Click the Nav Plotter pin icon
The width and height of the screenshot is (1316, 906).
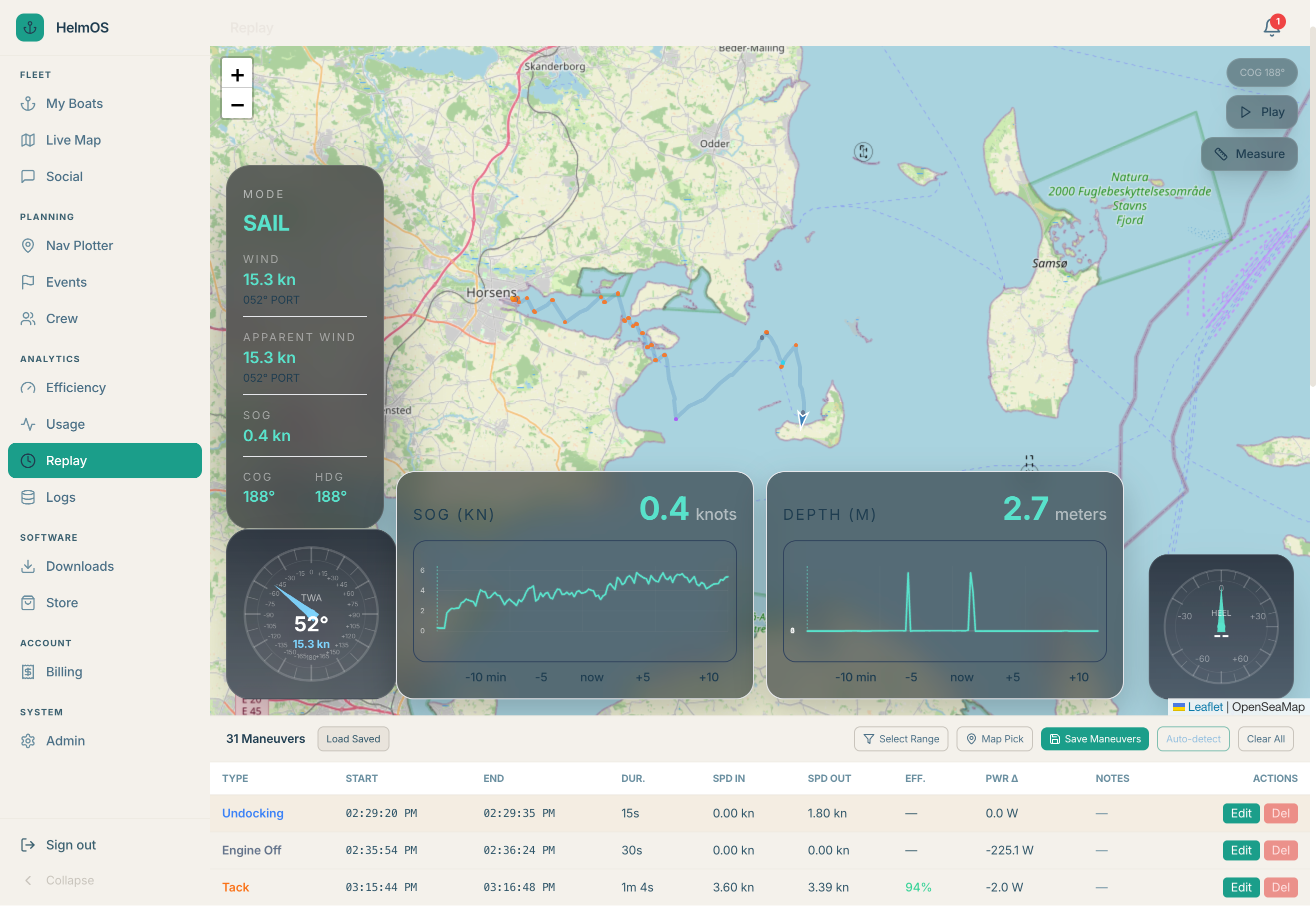28,245
